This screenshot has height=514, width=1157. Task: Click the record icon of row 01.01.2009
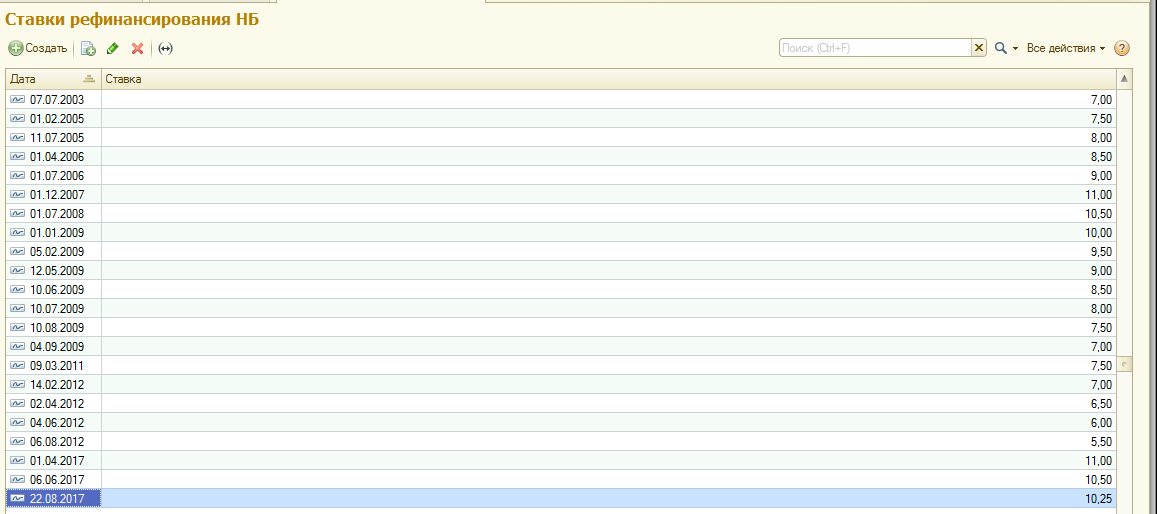tap(17, 232)
